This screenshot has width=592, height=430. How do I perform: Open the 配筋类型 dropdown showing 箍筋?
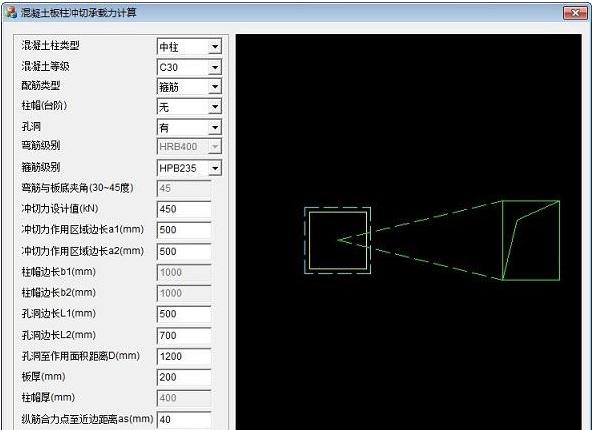click(189, 87)
